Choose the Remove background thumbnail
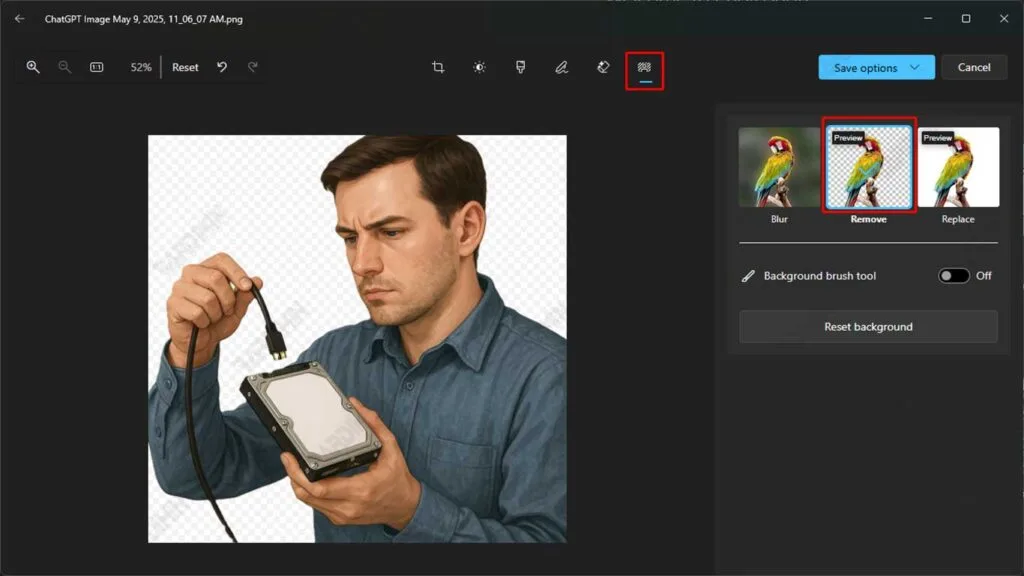Image resolution: width=1024 pixels, height=576 pixels. point(869,167)
